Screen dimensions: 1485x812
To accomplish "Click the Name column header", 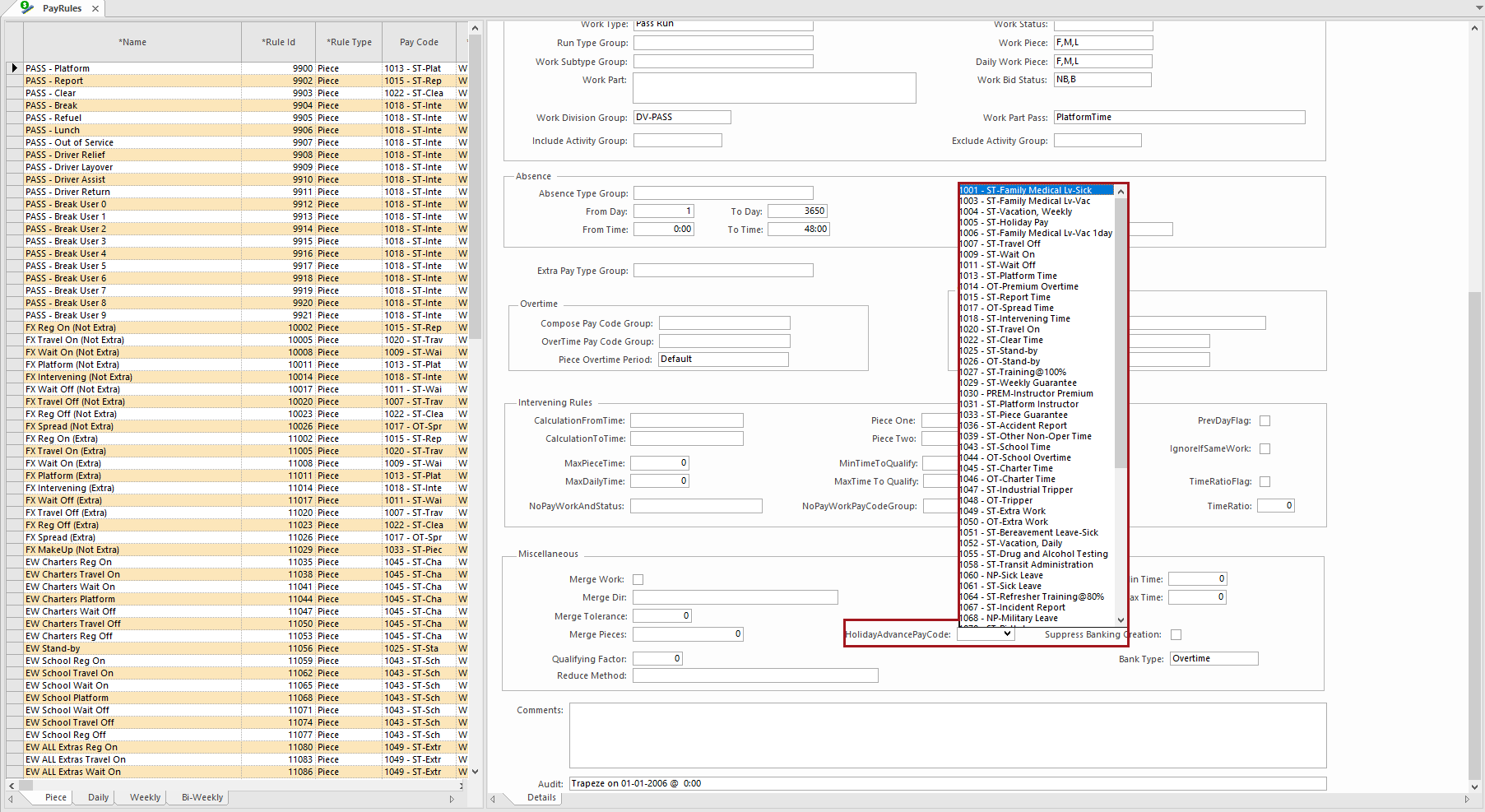I will point(132,42).
